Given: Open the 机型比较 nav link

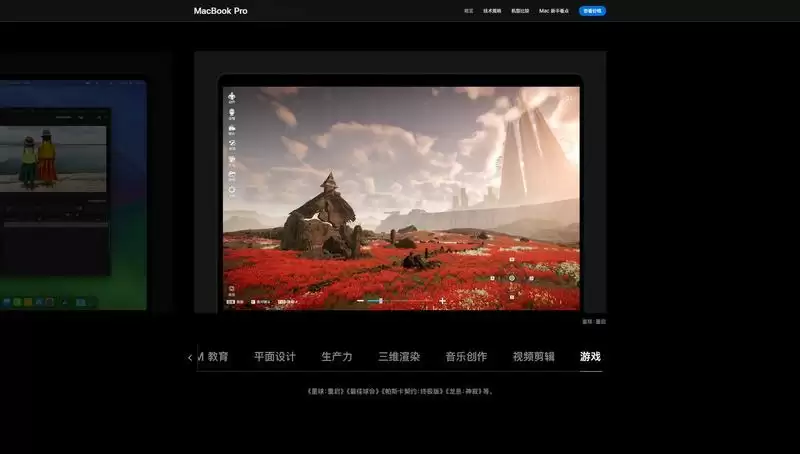Looking at the screenshot, I should click(520, 11).
